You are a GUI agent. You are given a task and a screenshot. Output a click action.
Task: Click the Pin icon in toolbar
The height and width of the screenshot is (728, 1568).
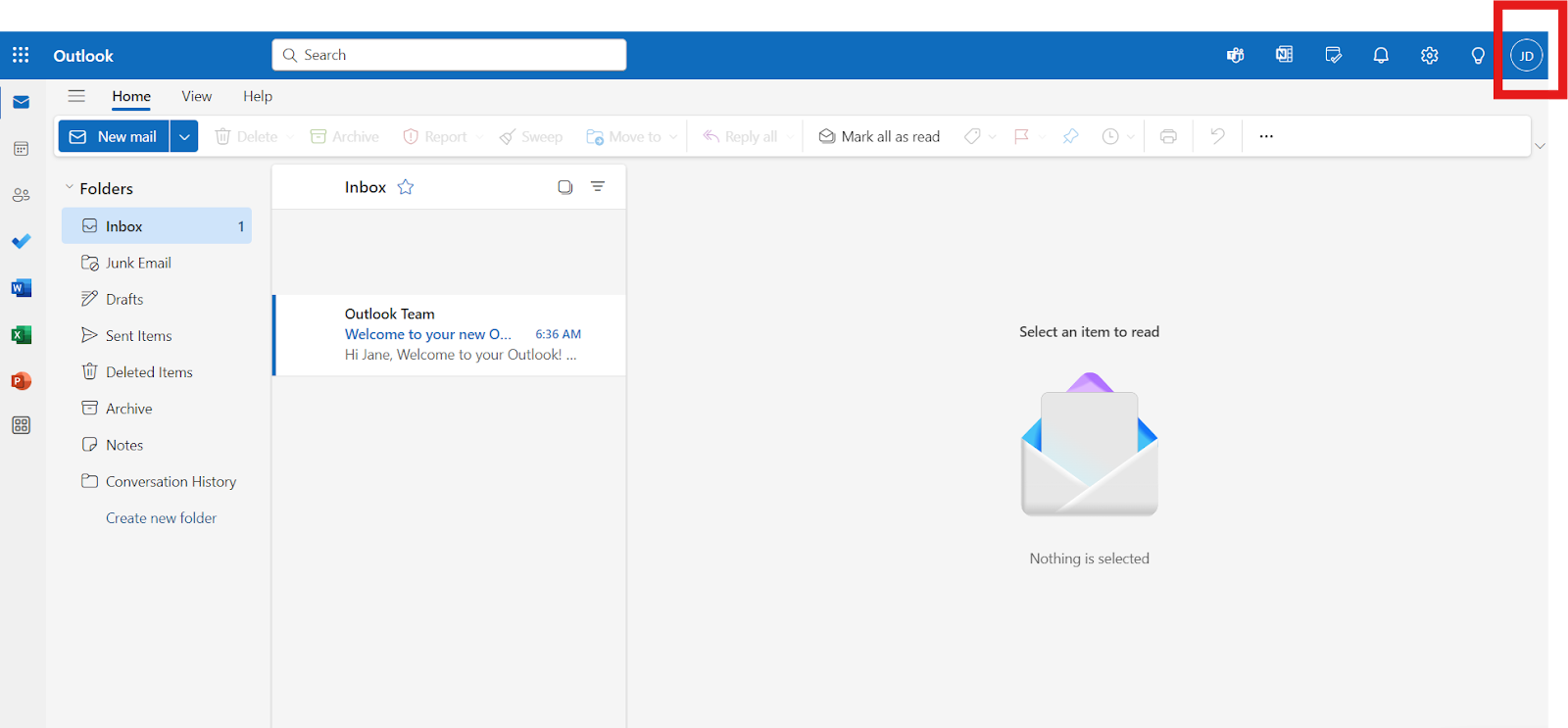[x=1070, y=136]
